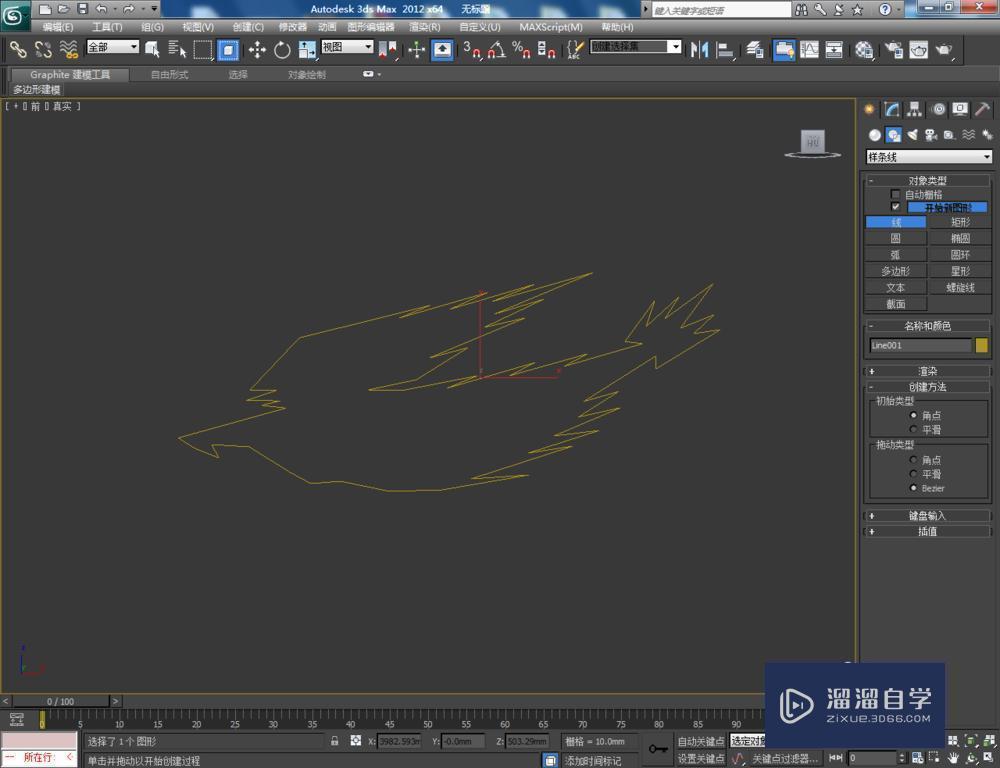Click the yellow object color swatch
This screenshot has width=1000, height=768.
[982, 345]
